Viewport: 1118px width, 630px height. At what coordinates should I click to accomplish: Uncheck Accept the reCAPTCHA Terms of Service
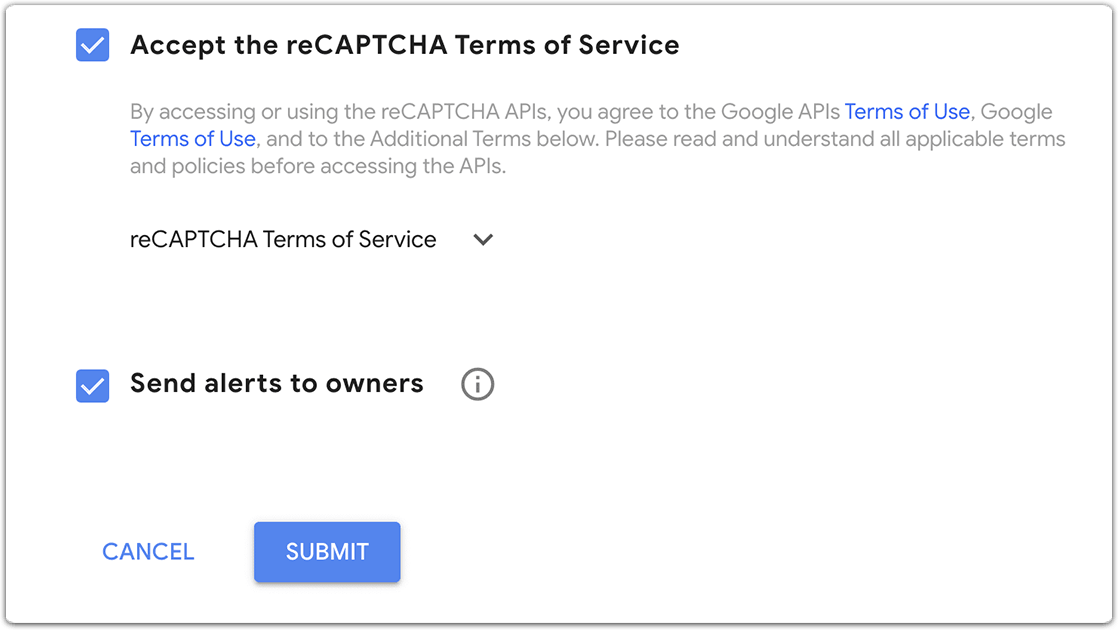pyautogui.click(x=93, y=45)
